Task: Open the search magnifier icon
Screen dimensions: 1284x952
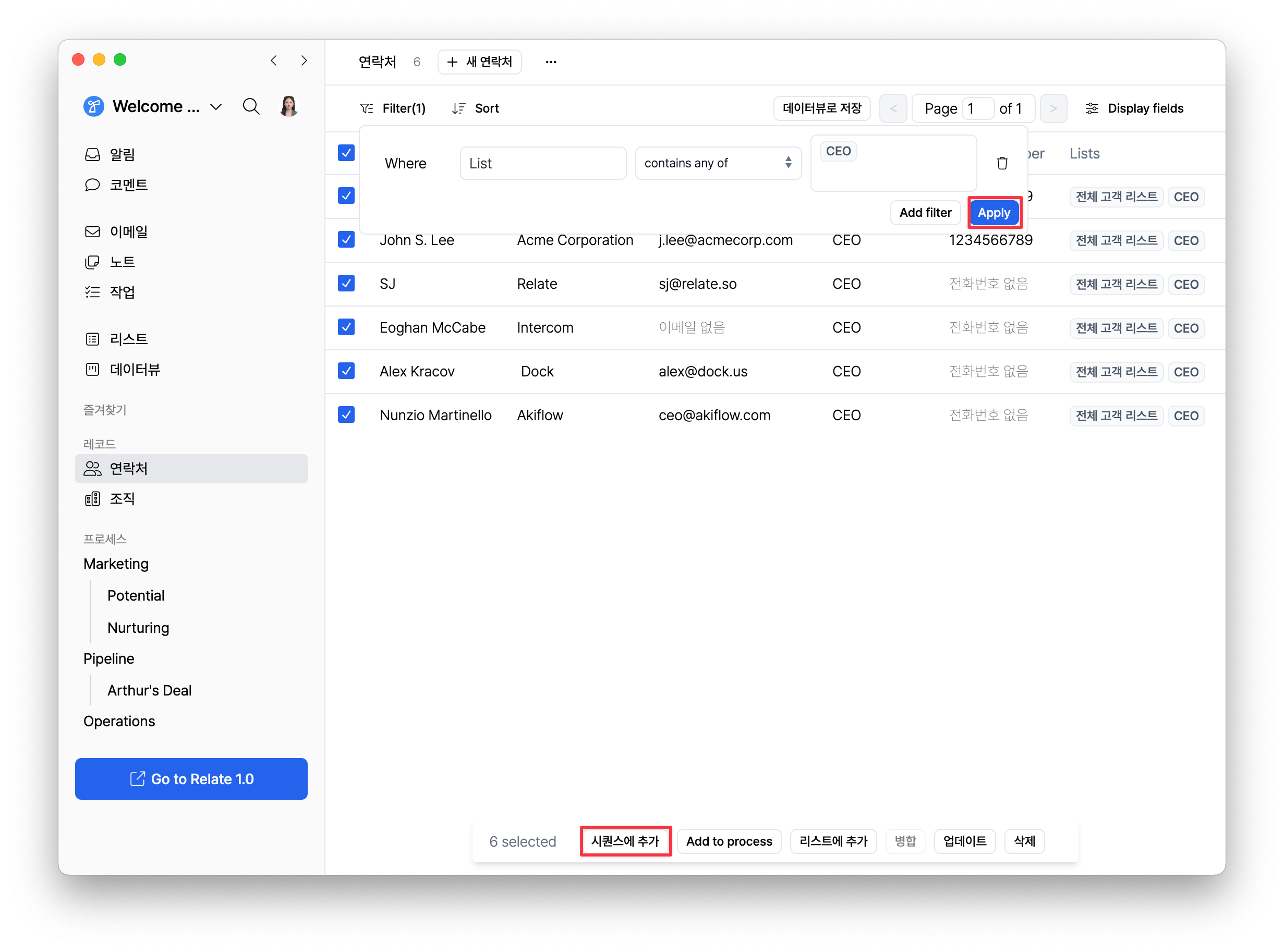Action: tap(251, 106)
